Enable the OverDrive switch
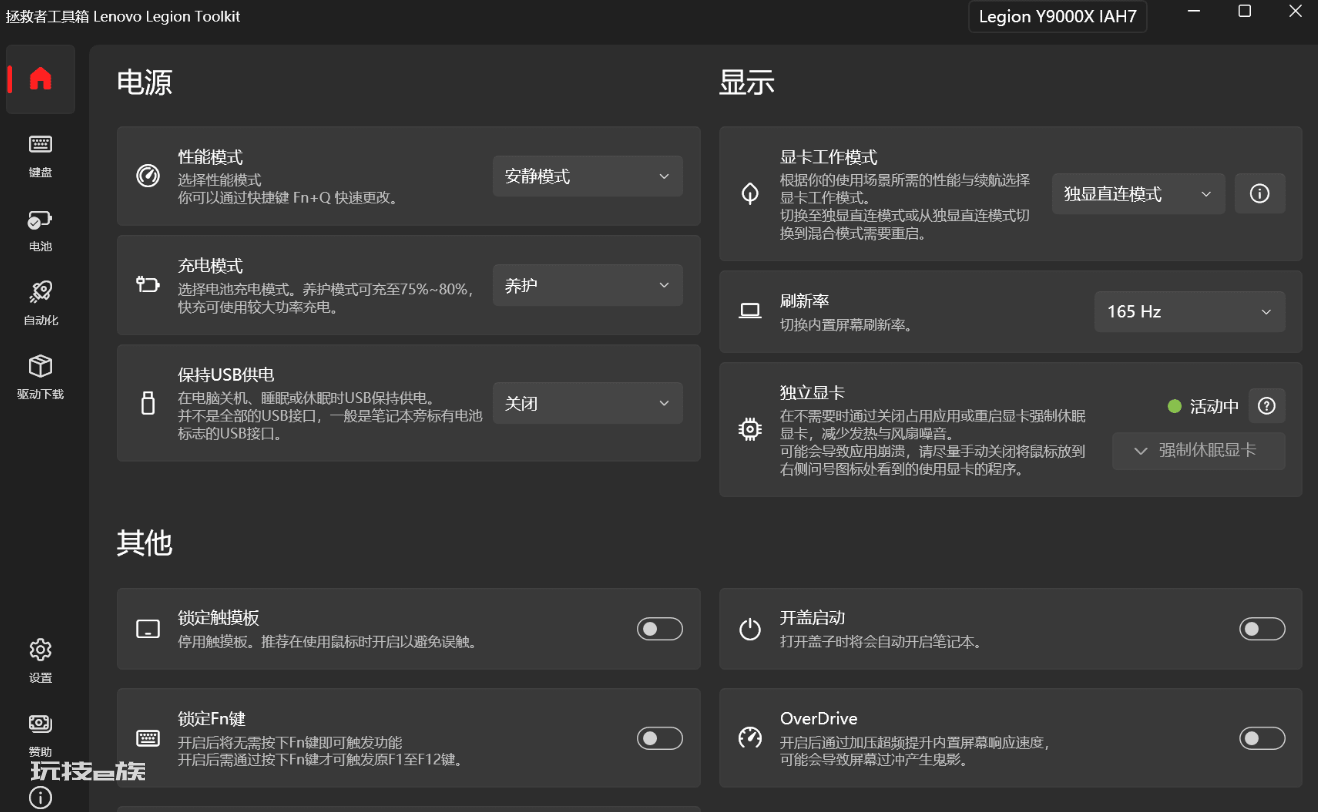This screenshot has width=1318, height=812. tap(1262, 738)
